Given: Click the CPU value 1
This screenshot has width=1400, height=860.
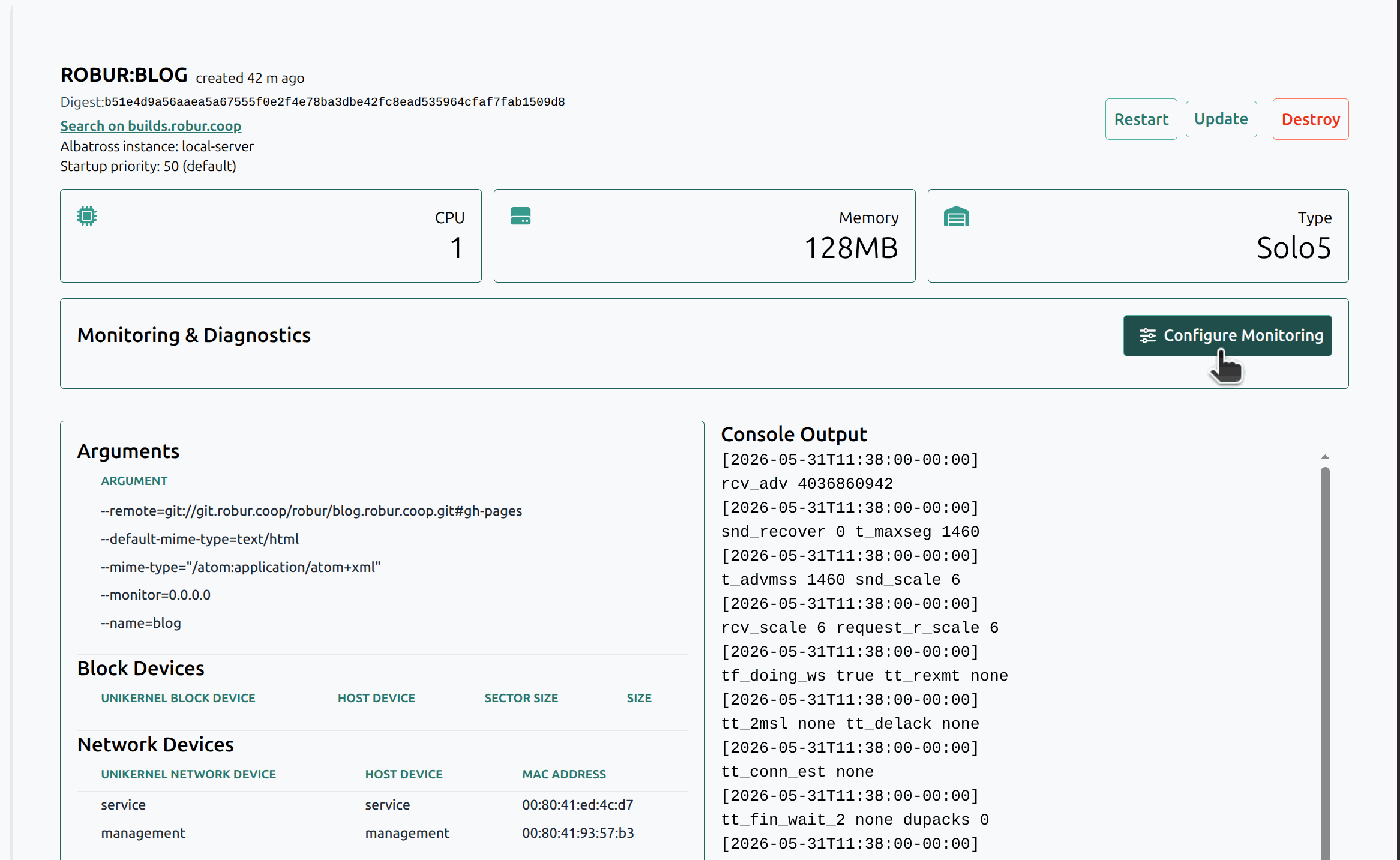Looking at the screenshot, I should [457, 248].
